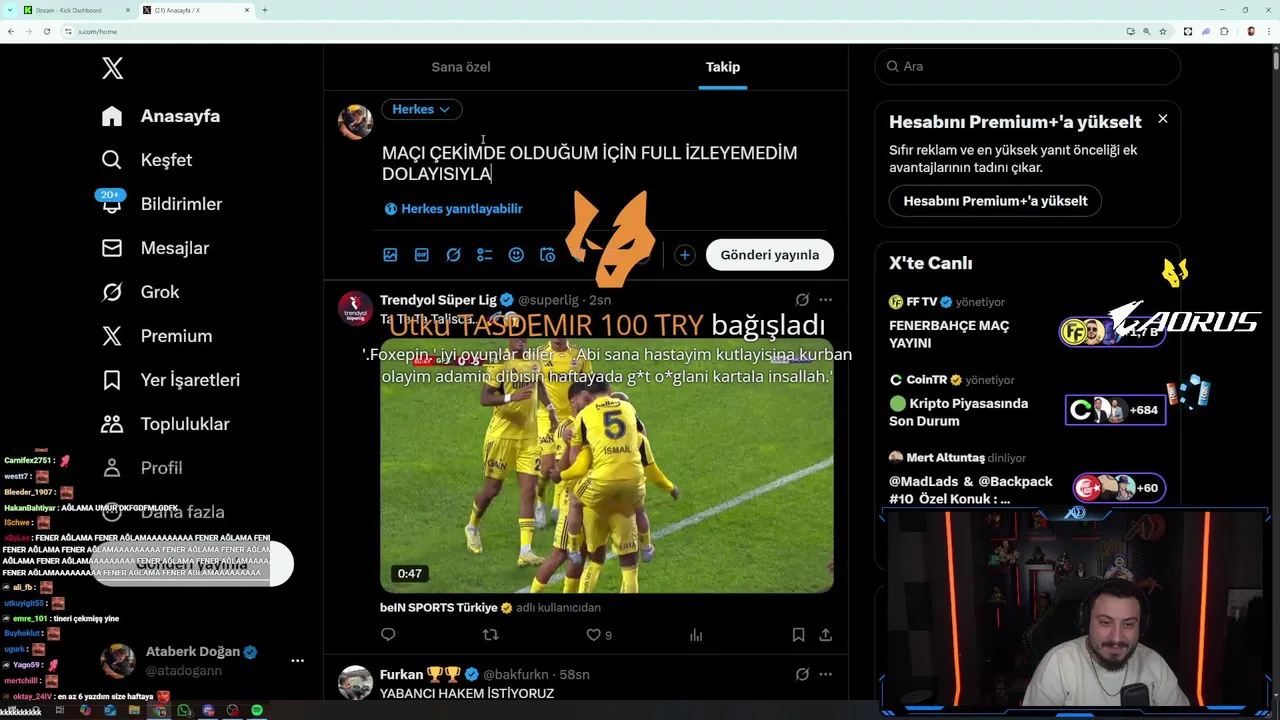The height and width of the screenshot is (720, 1280).
Task: Open Spotify from Windows taskbar
Action: 257,710
